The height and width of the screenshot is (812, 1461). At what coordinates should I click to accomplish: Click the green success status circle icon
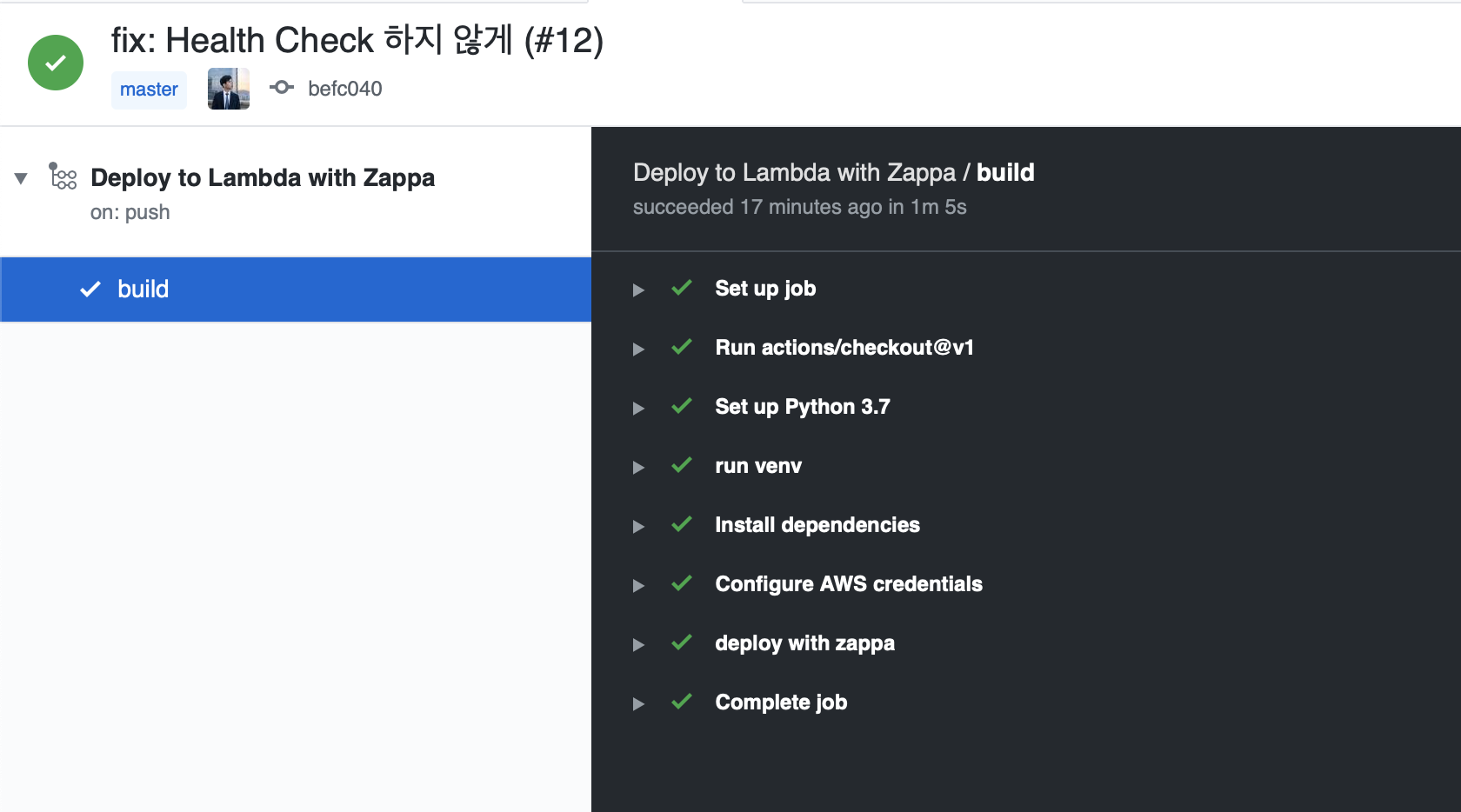point(56,63)
